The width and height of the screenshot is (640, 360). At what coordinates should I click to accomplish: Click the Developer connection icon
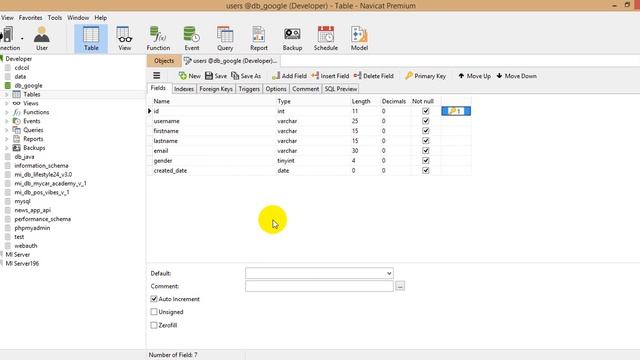pyautogui.click(x=2, y=59)
